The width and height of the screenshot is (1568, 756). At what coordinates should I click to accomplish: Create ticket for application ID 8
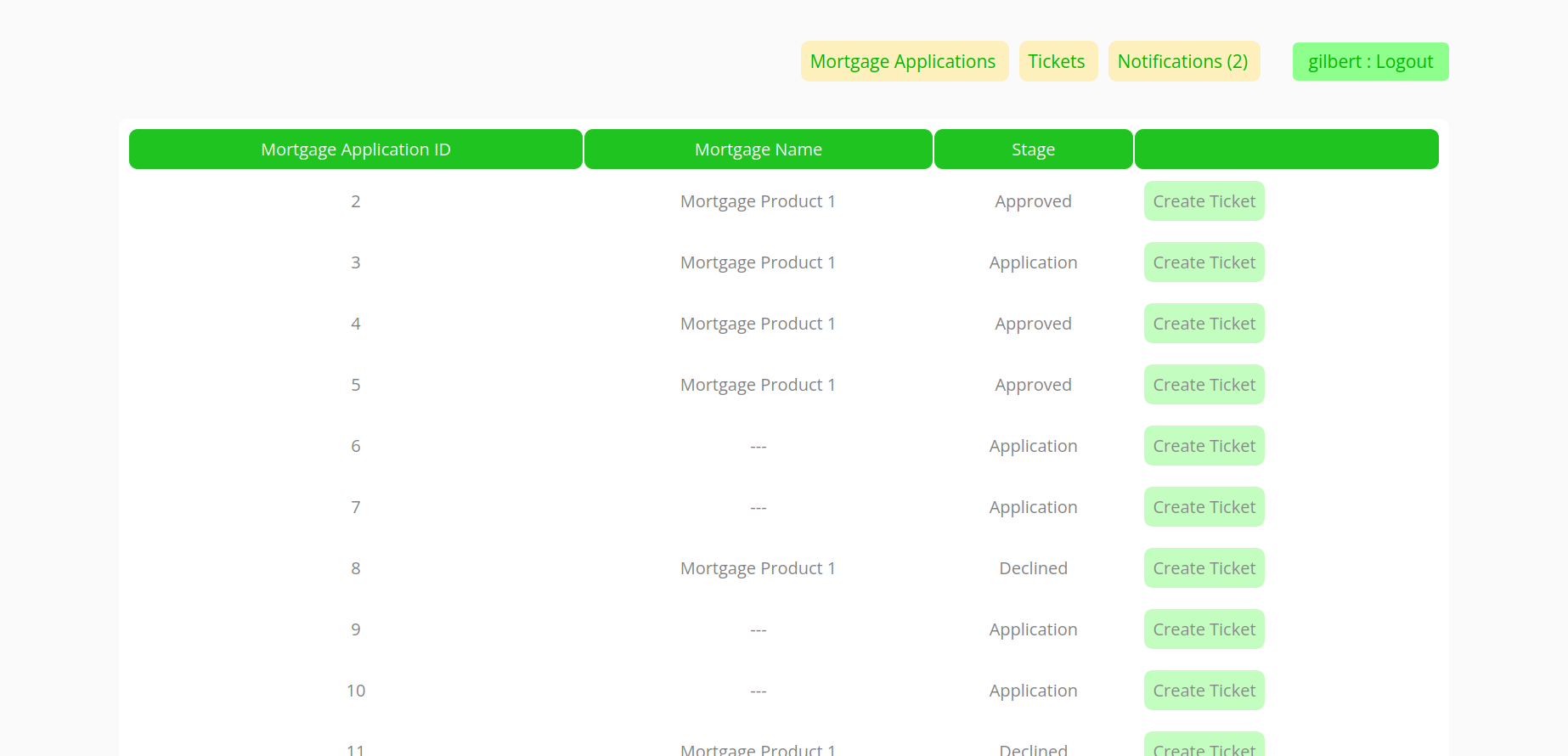1204,568
